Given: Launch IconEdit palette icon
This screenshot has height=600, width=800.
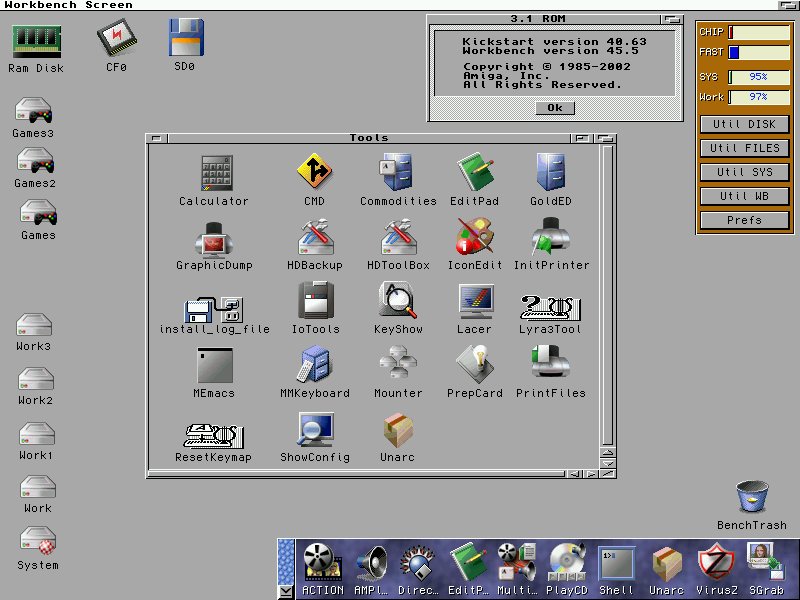Looking at the screenshot, I should [x=474, y=237].
